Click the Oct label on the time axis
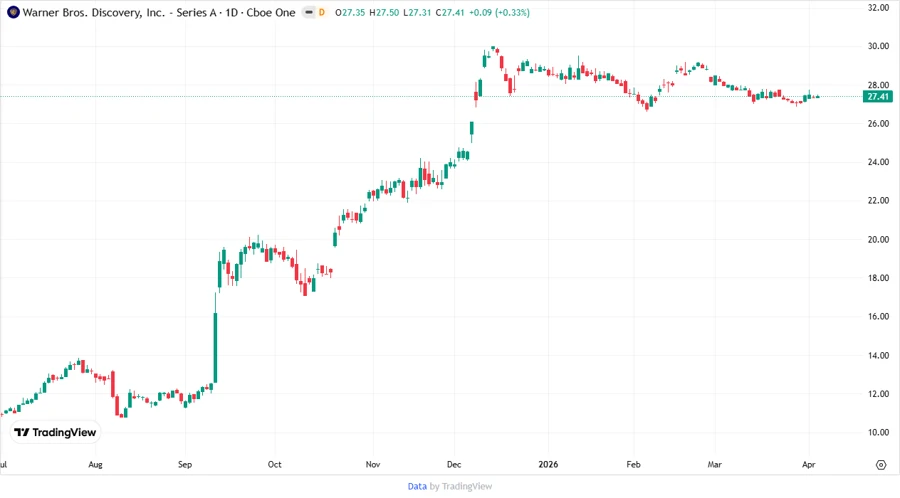Viewport: 900px width, 498px height. [x=274, y=465]
